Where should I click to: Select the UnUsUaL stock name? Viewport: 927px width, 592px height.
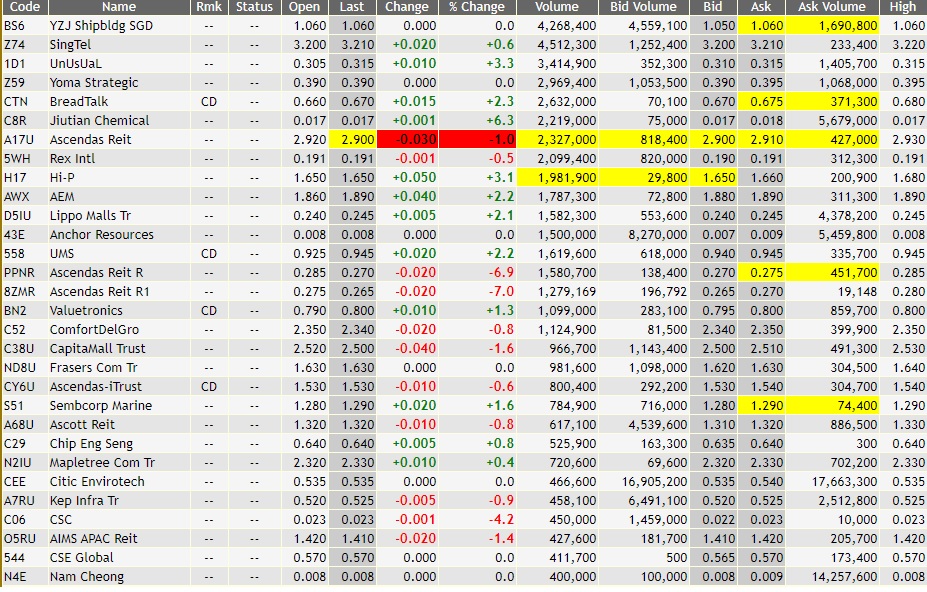(x=76, y=64)
